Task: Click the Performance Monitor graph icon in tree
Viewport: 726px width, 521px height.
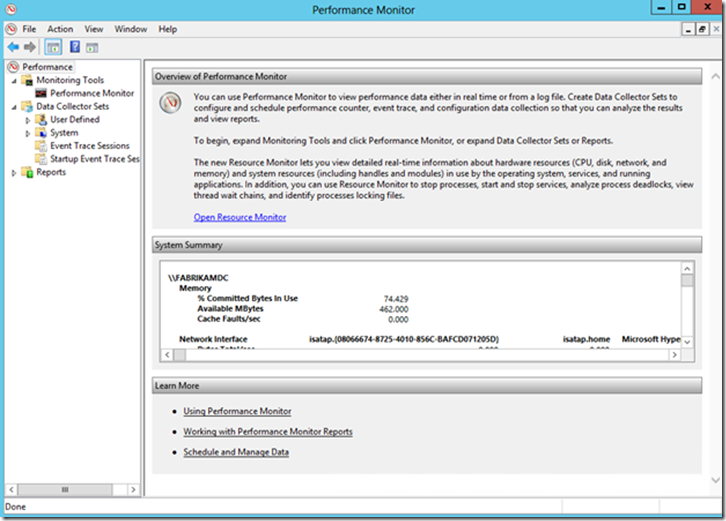Action: pyautogui.click(x=41, y=93)
